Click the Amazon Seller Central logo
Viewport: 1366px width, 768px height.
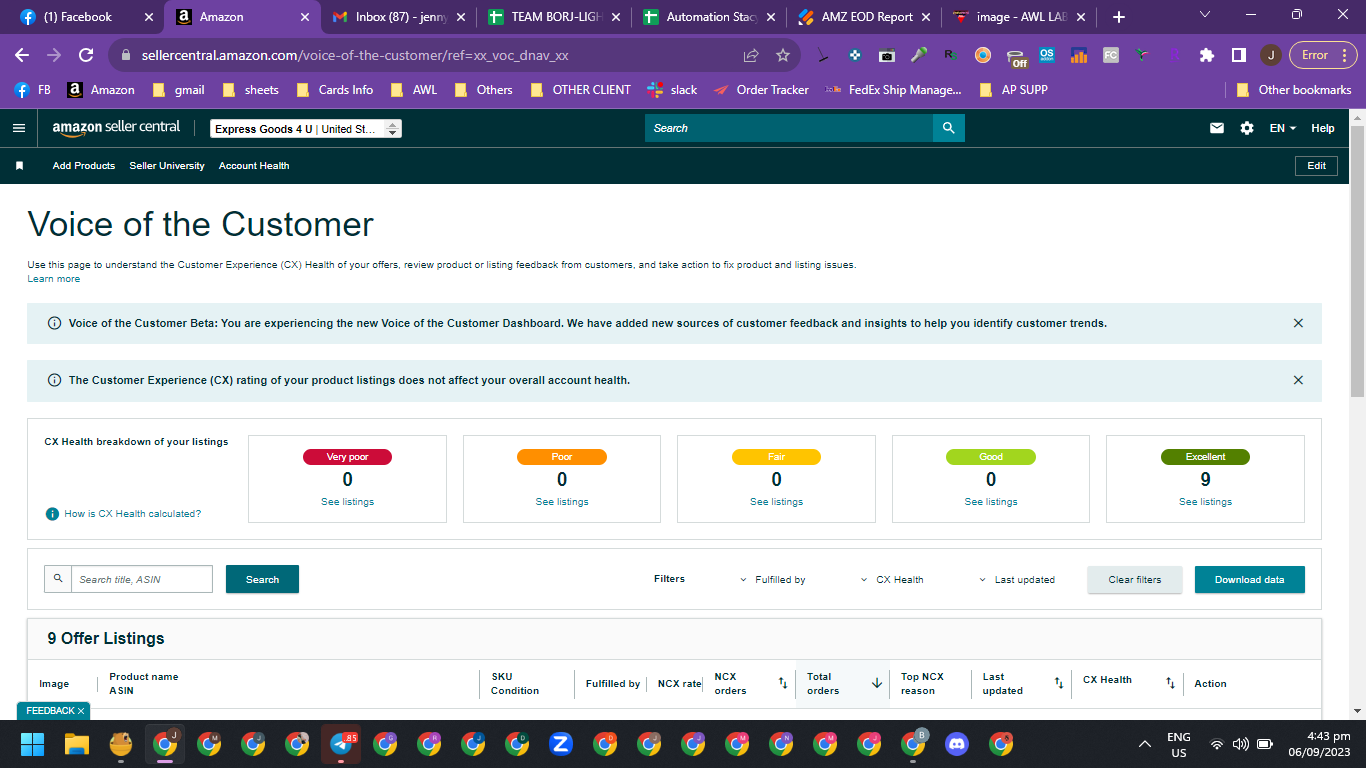click(116, 127)
